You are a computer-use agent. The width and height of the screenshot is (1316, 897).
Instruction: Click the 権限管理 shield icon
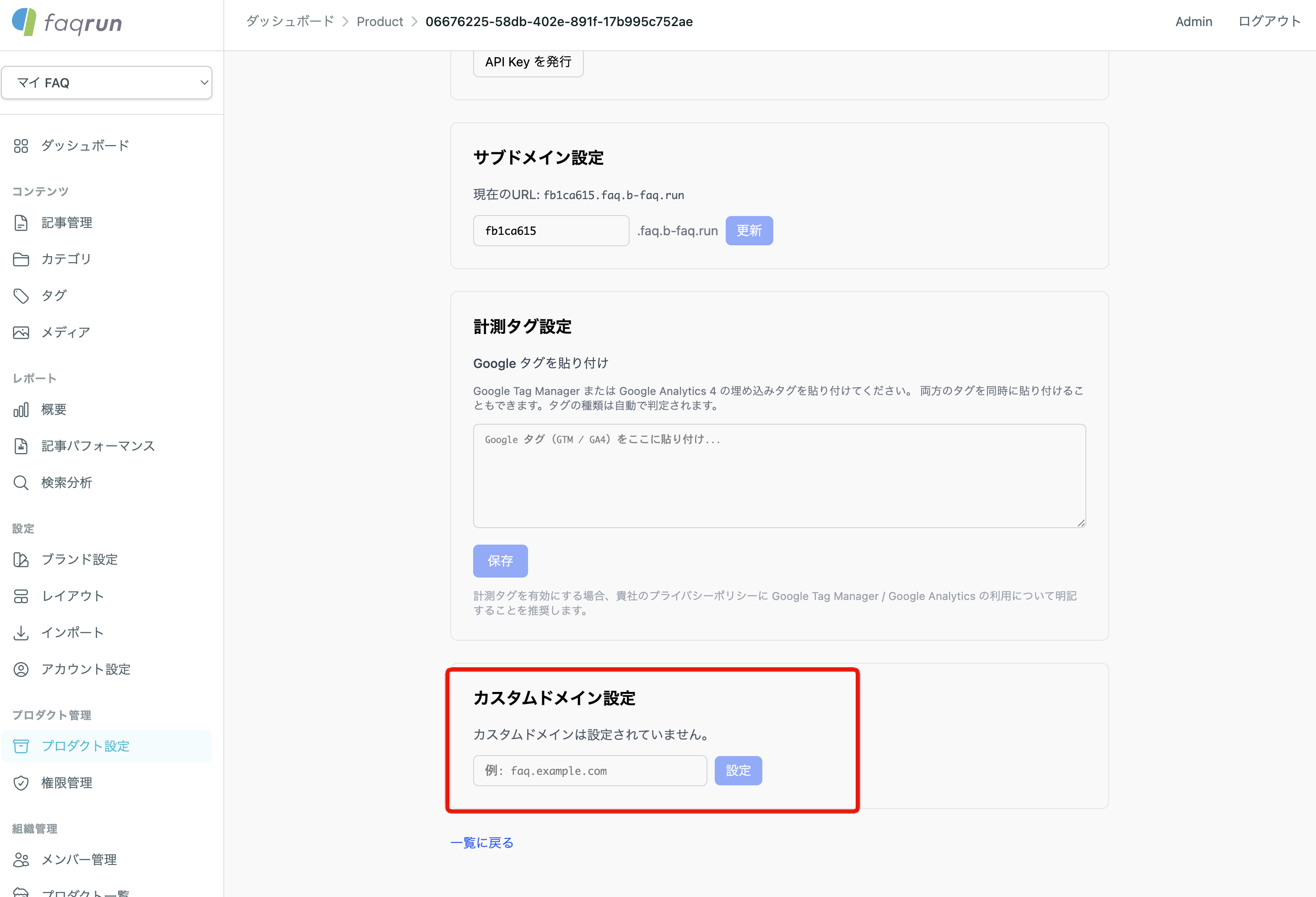(x=21, y=783)
